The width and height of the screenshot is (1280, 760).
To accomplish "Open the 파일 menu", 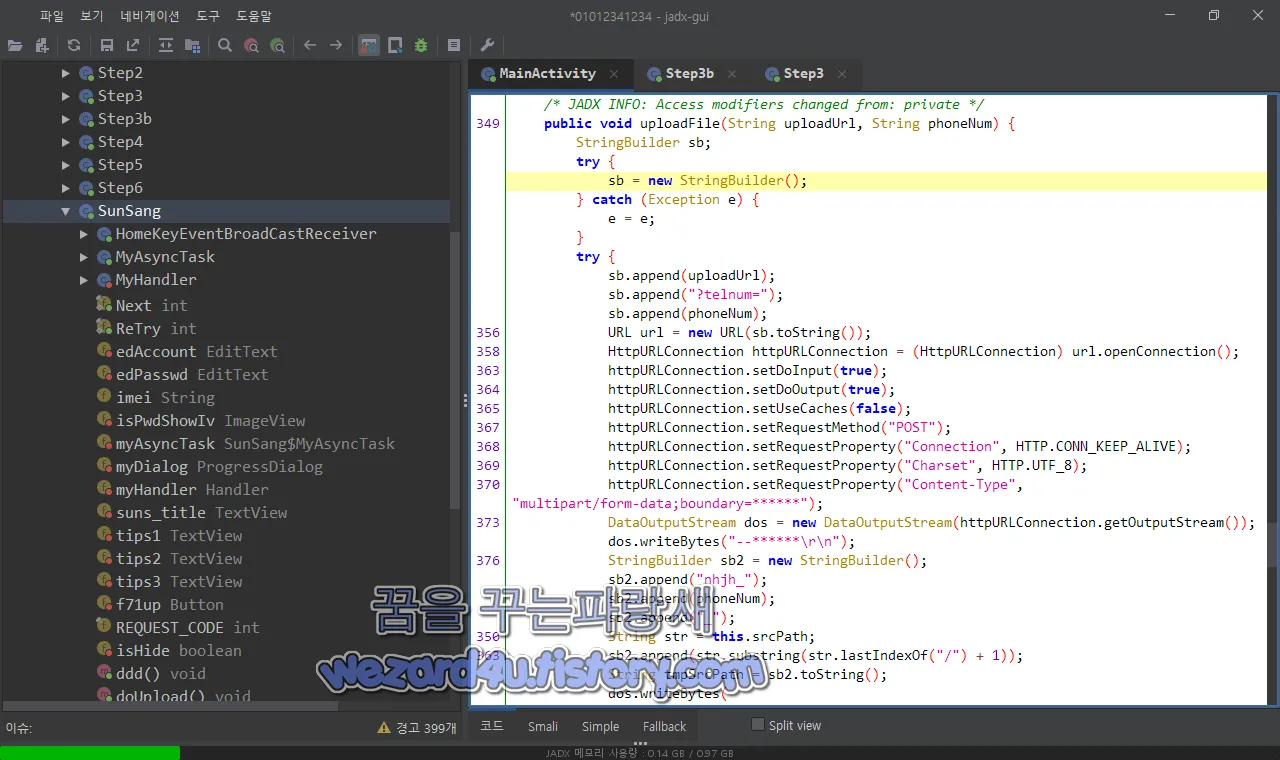I will (x=52, y=16).
